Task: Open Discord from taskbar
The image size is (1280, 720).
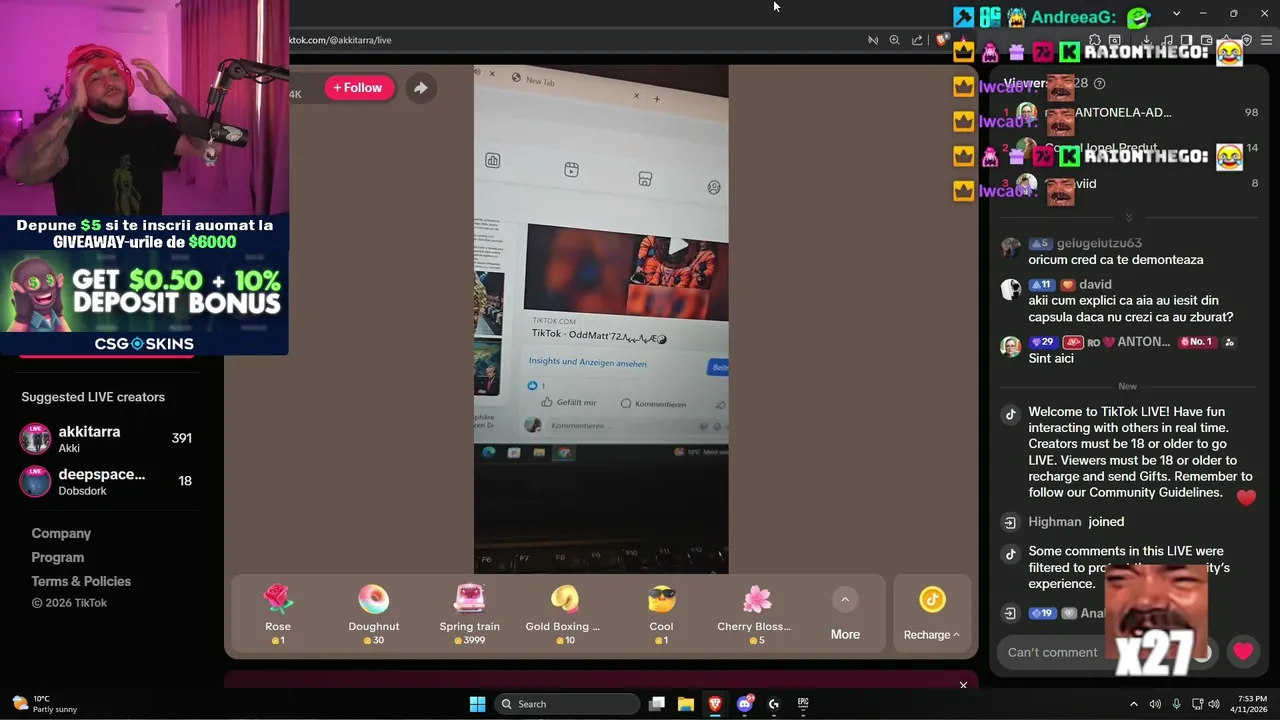Action: point(744,704)
